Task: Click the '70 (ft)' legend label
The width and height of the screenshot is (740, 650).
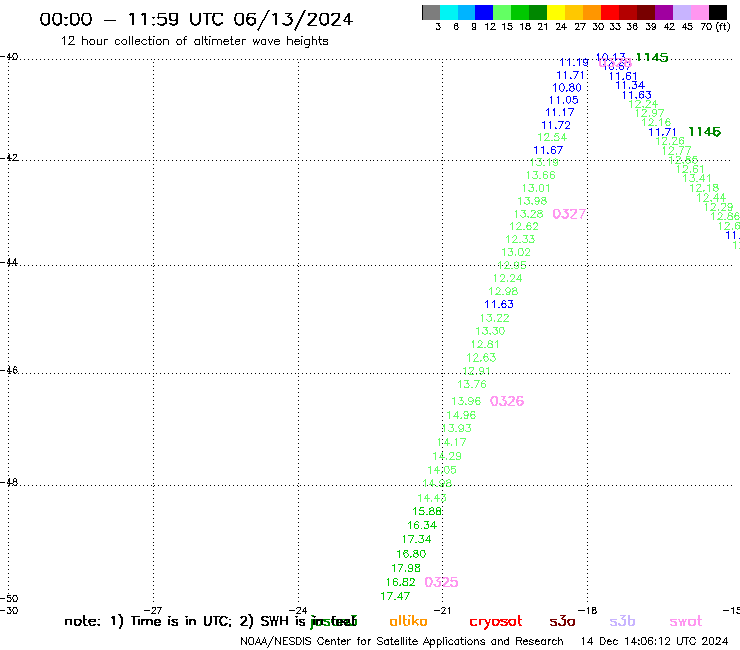Action: click(715, 26)
